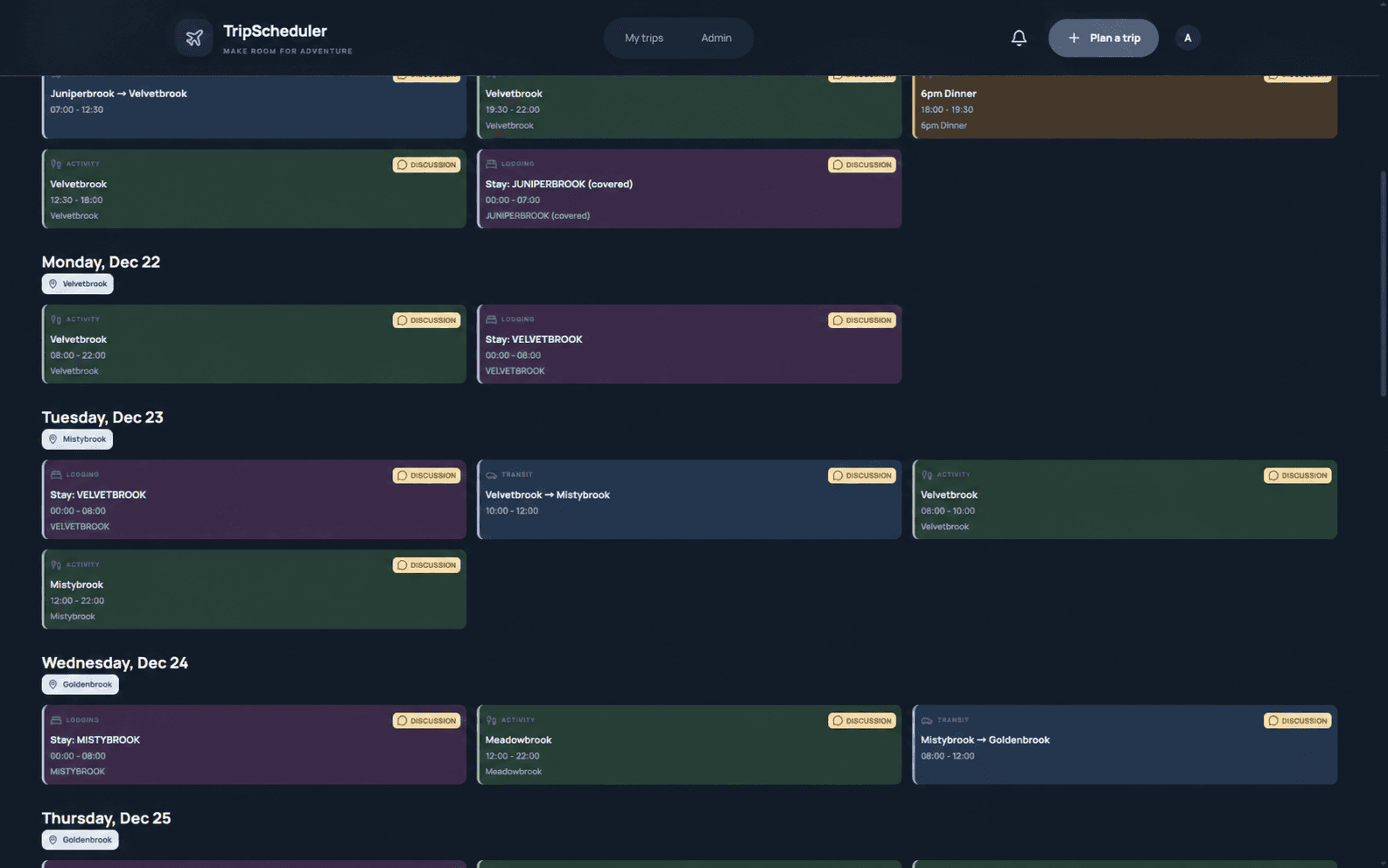Click the transit icon on Velvetbrook → Mistybrook card
The height and width of the screenshot is (868, 1388).
tap(491, 475)
